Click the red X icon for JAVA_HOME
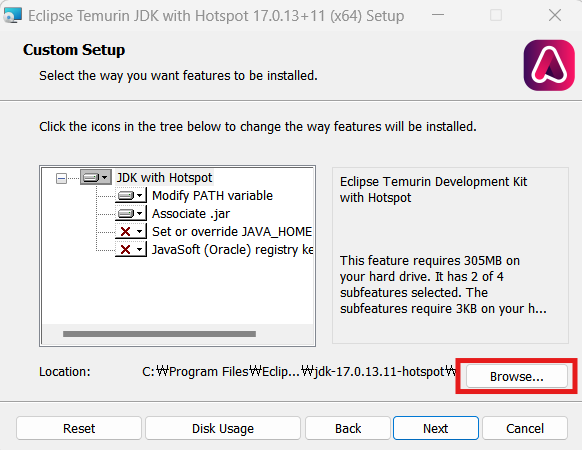 point(125,232)
